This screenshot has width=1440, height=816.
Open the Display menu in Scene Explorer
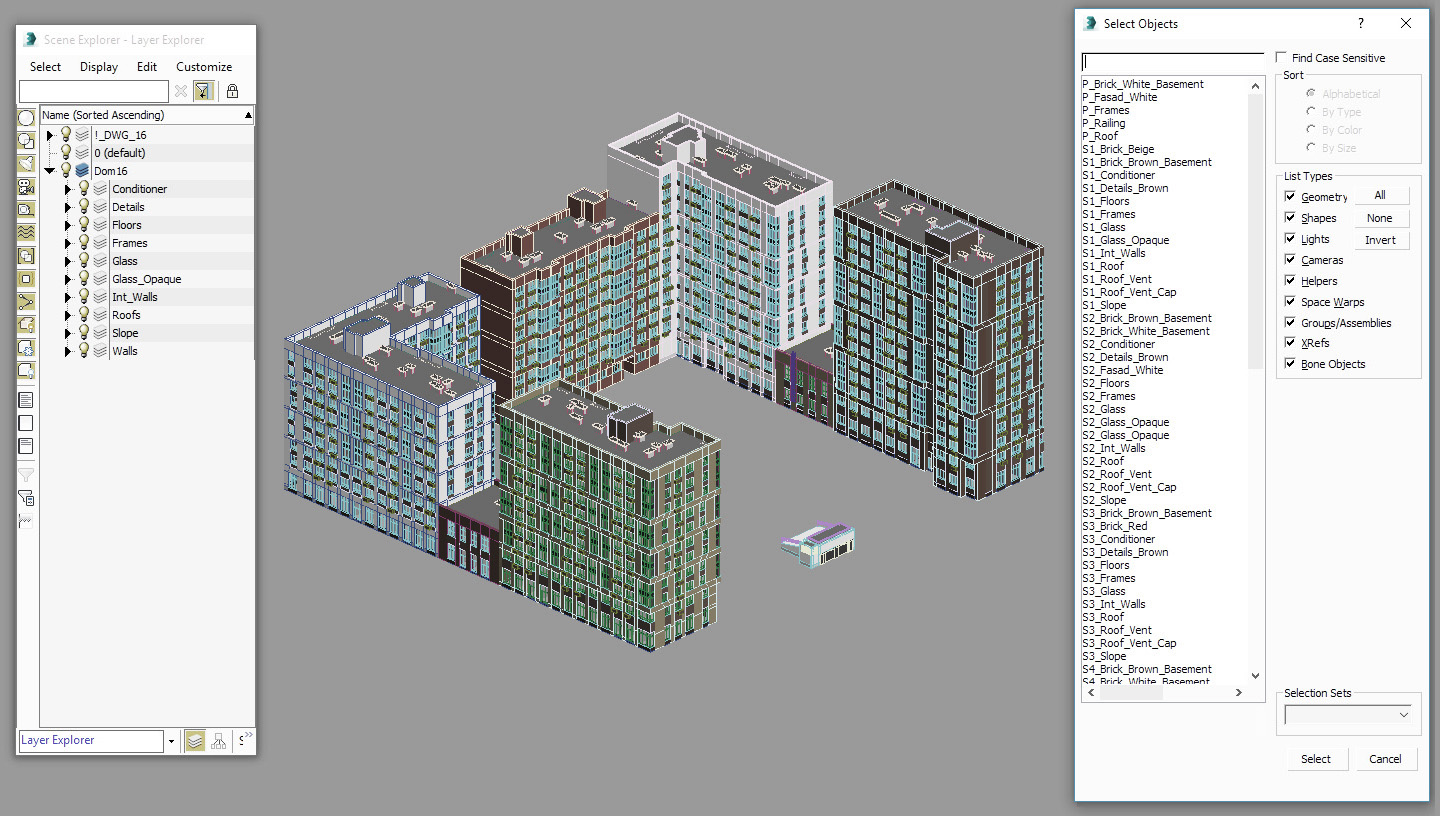tap(99, 67)
